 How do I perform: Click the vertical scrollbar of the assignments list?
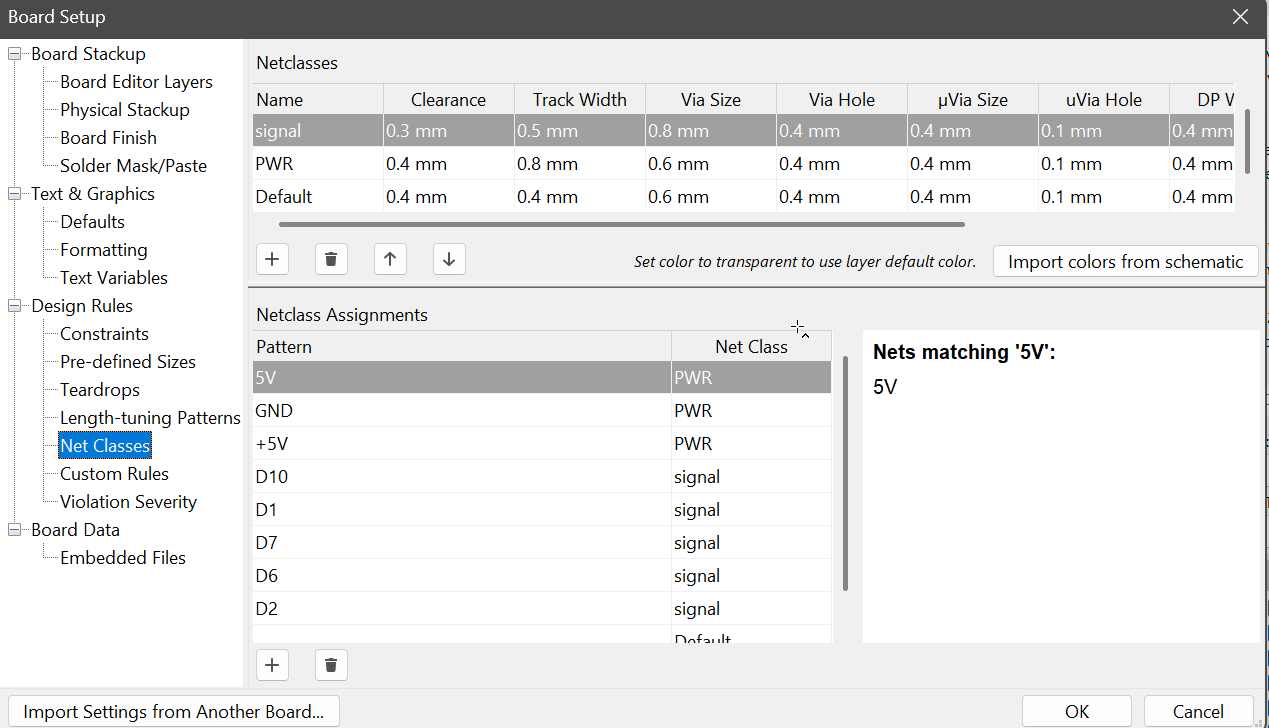pyautogui.click(x=845, y=473)
